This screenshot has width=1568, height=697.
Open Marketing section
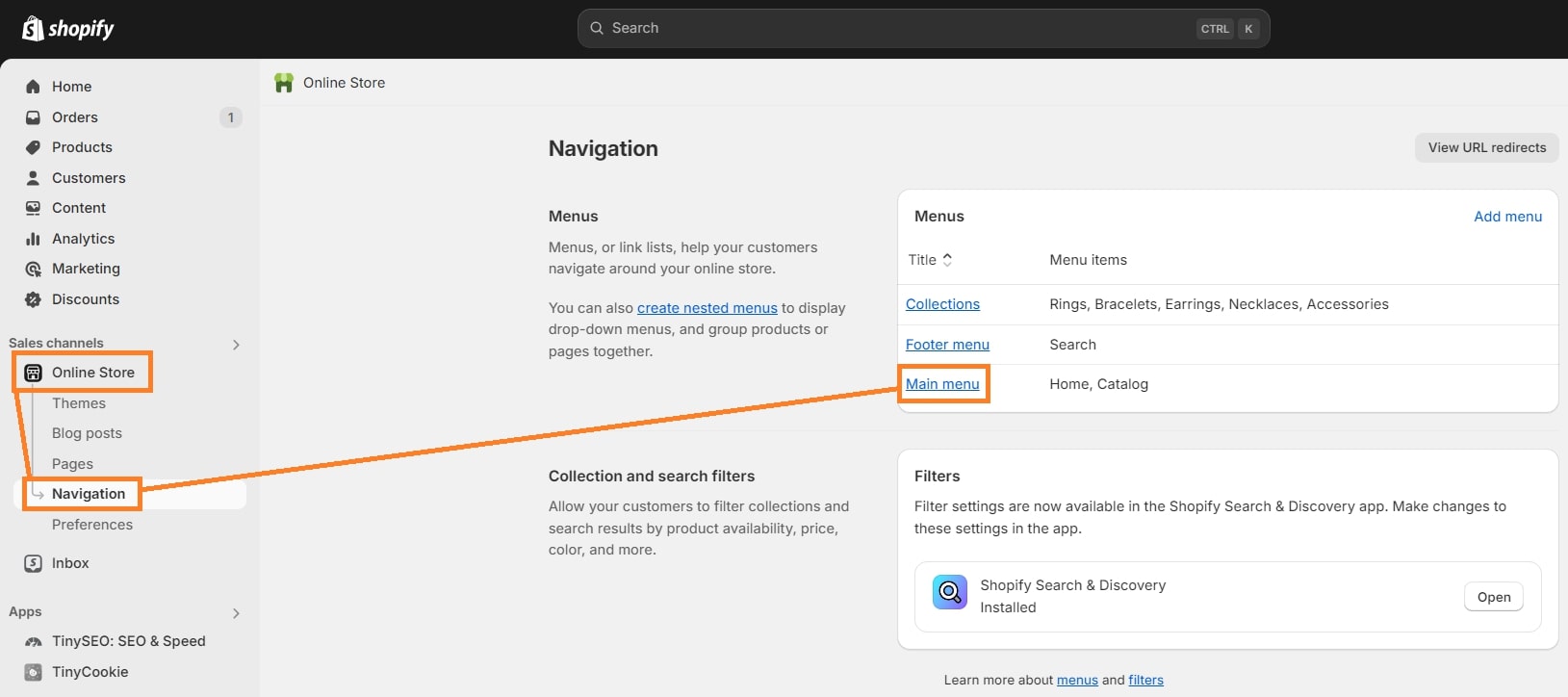click(86, 269)
